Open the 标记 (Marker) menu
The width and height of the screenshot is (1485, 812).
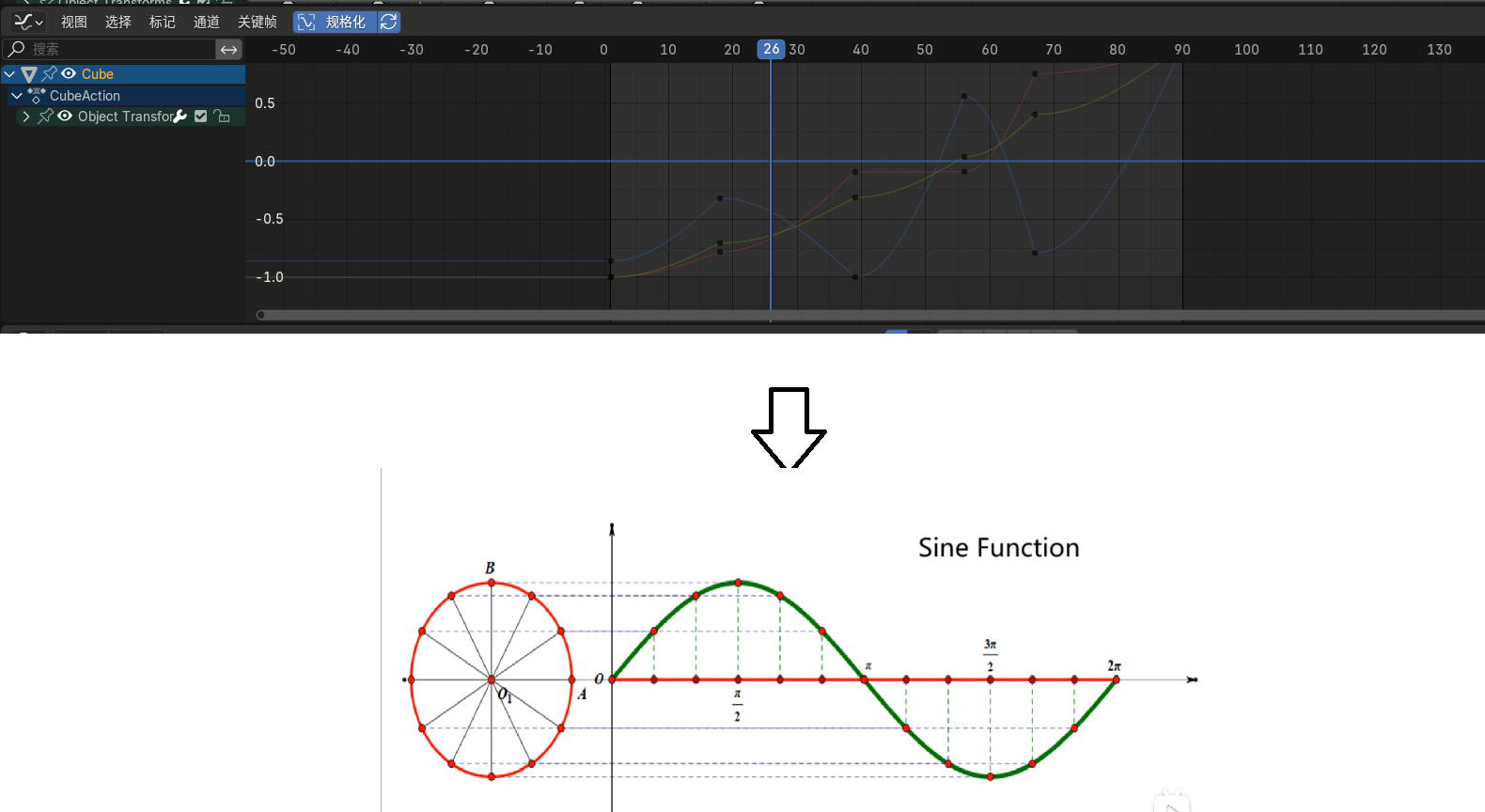(x=163, y=22)
